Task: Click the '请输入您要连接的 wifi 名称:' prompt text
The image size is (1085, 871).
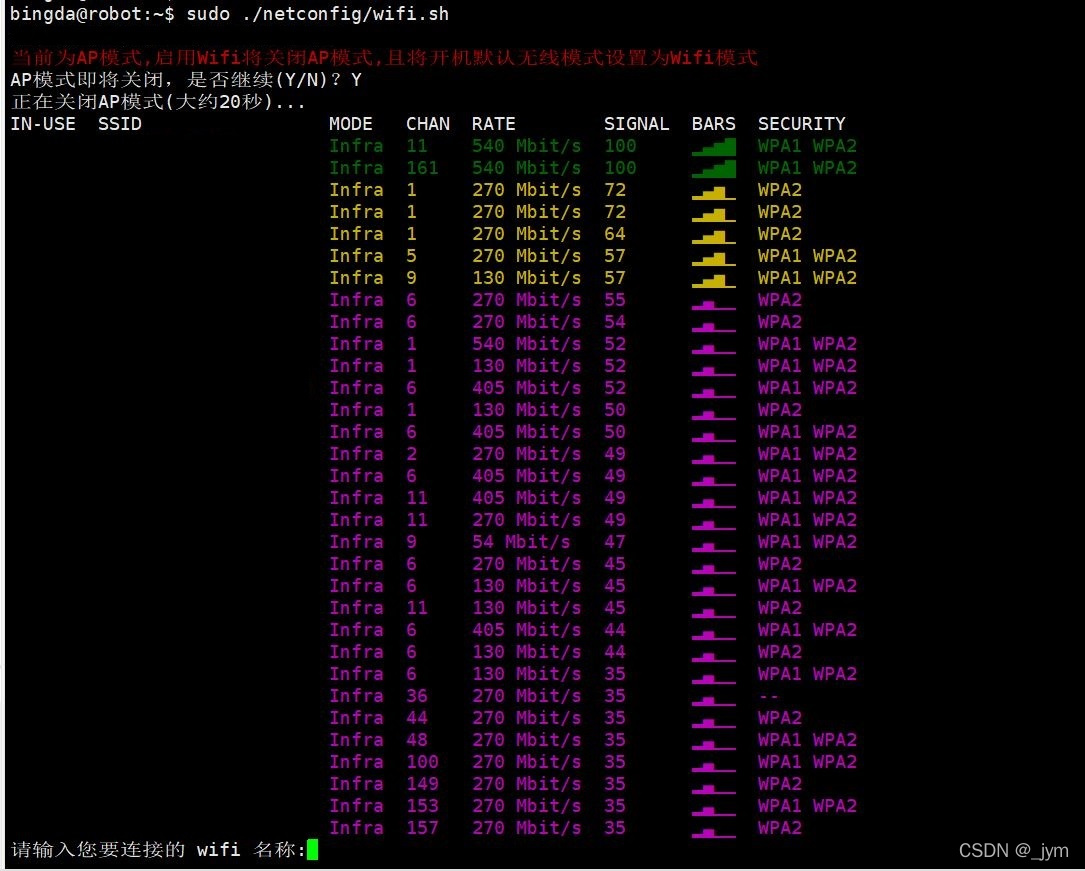Action: pyautogui.click(x=158, y=850)
